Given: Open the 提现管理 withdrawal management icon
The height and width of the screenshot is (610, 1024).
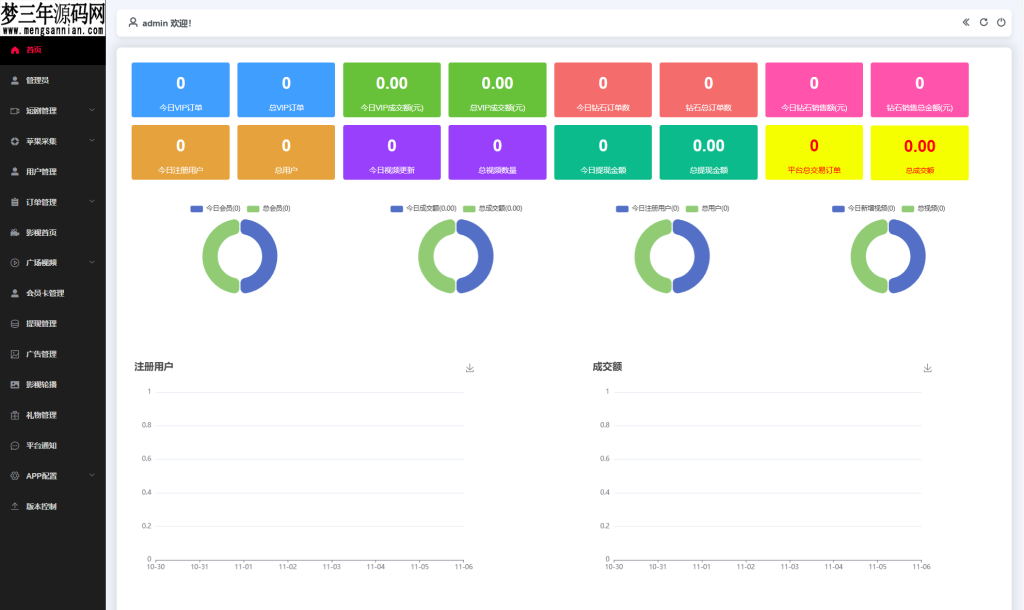Looking at the screenshot, I should (x=14, y=323).
